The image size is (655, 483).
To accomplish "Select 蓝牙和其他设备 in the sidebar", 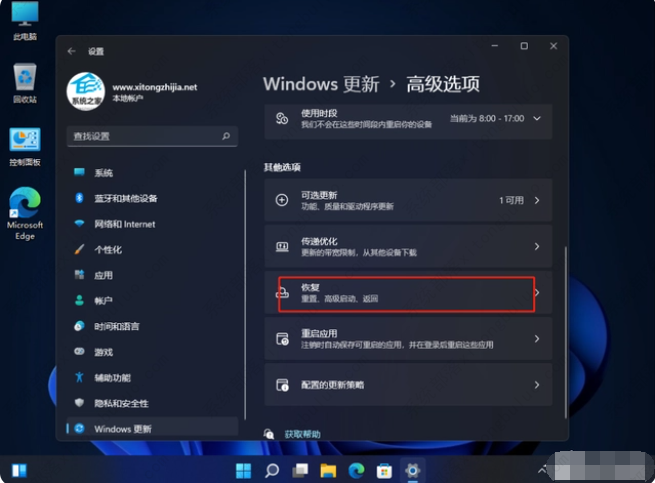I will [x=125, y=198].
